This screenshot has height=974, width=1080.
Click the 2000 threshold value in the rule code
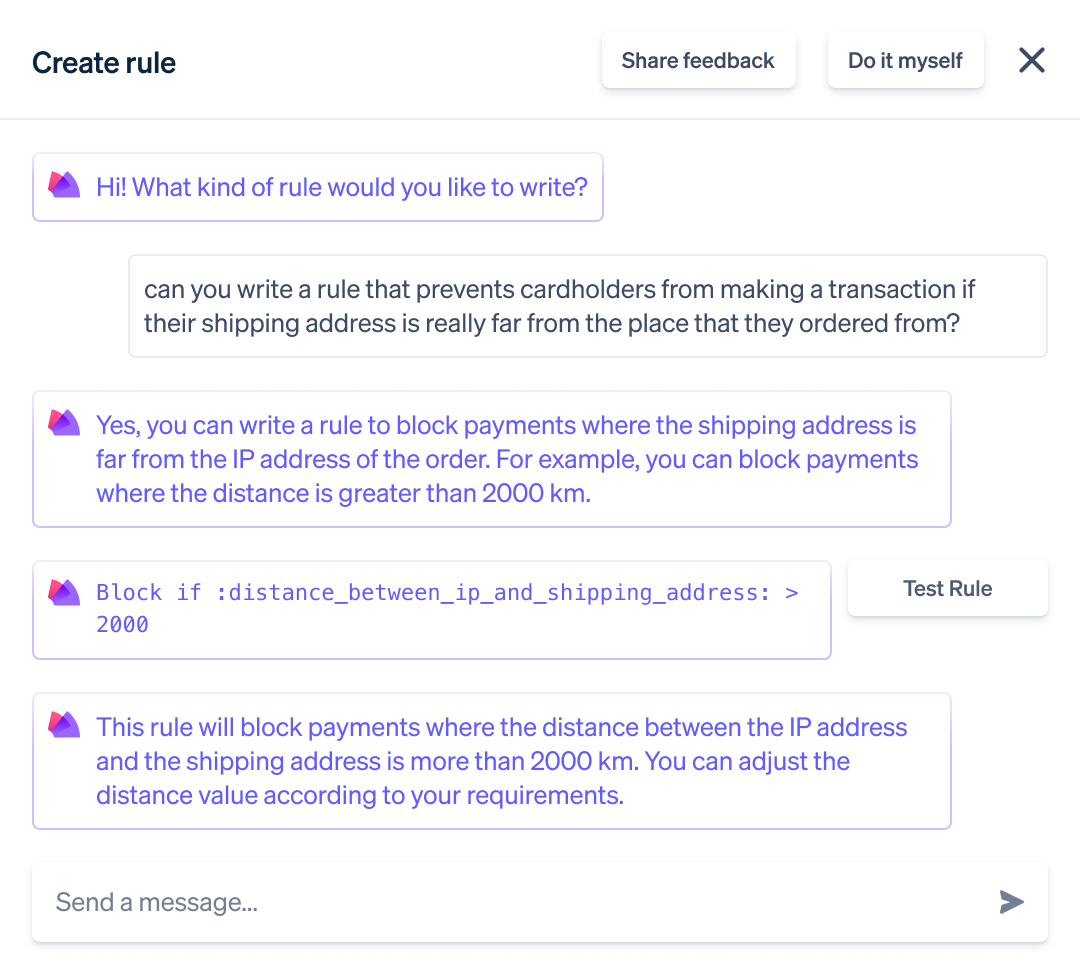pyautogui.click(x=123, y=624)
